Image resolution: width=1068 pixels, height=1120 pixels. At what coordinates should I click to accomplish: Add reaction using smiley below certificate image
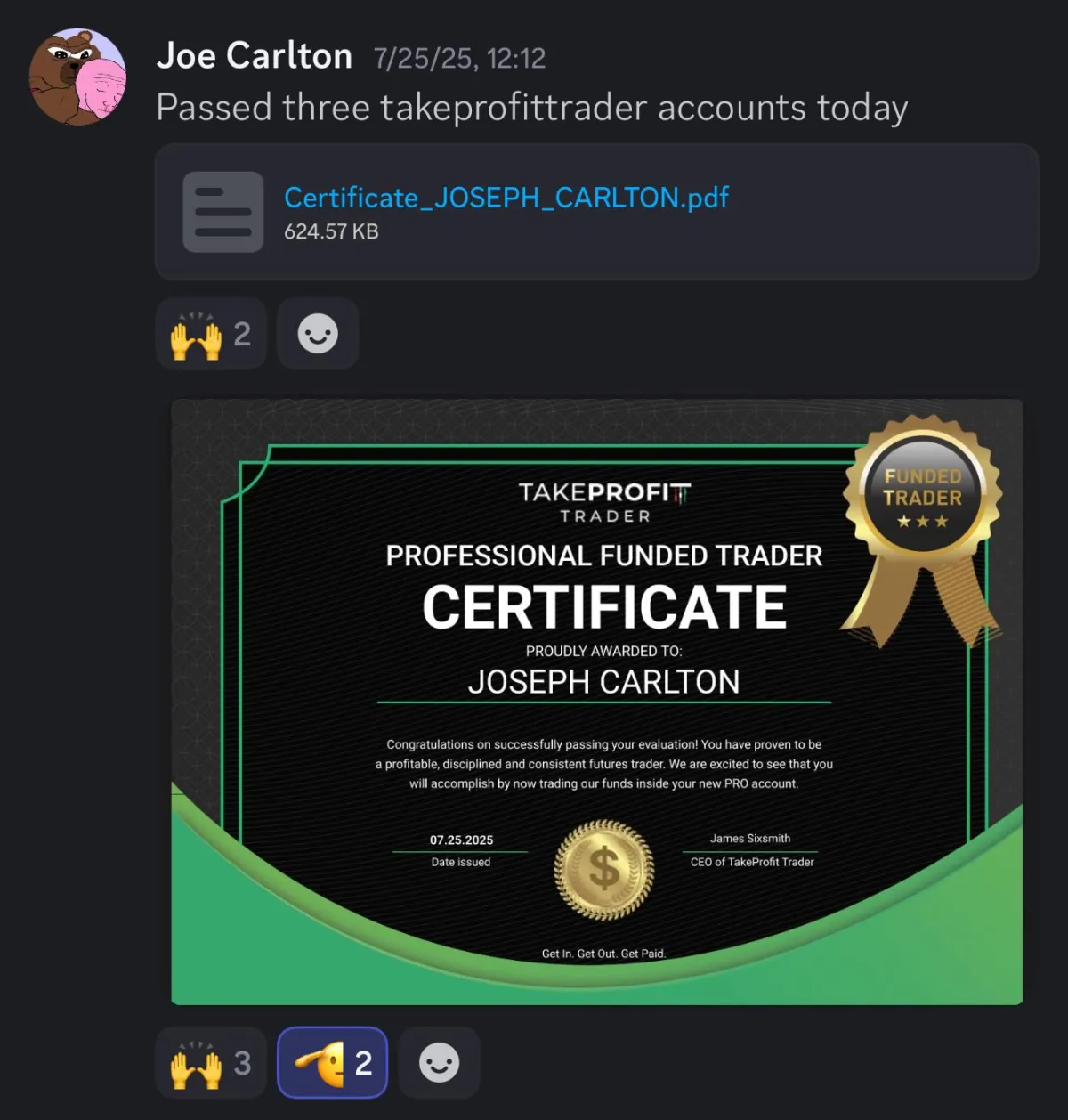coord(439,1062)
